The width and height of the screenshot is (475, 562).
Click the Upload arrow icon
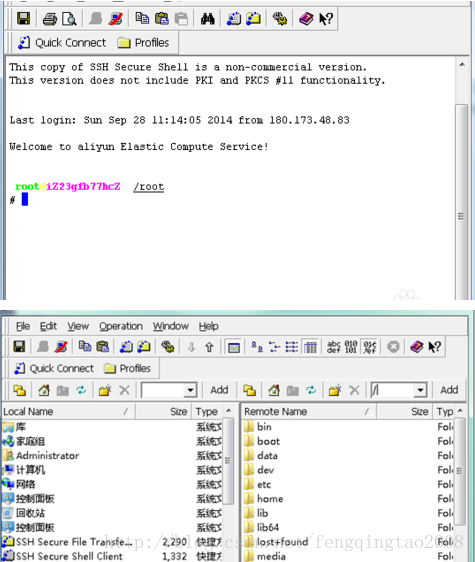pyautogui.click(x=209, y=347)
